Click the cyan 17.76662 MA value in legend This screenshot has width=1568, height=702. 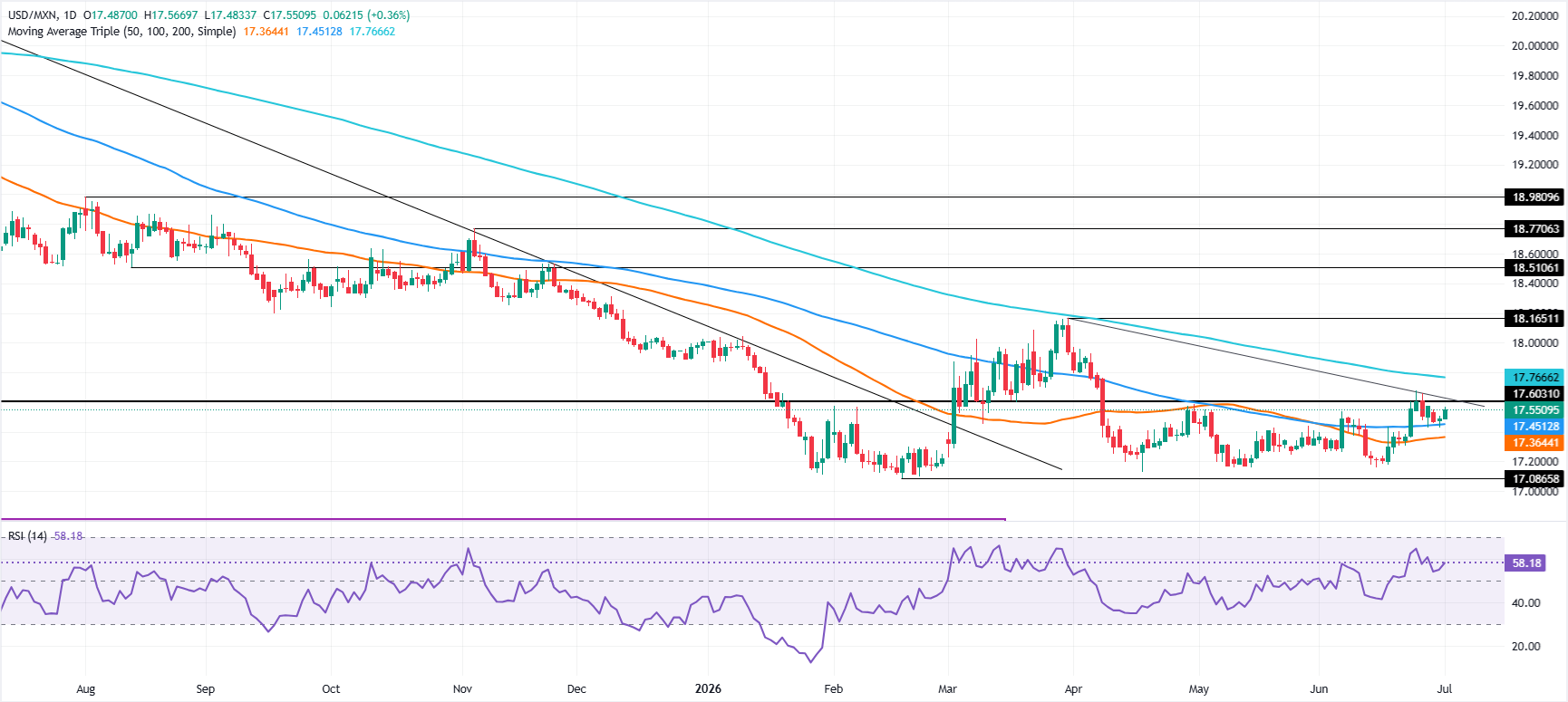[x=373, y=32]
